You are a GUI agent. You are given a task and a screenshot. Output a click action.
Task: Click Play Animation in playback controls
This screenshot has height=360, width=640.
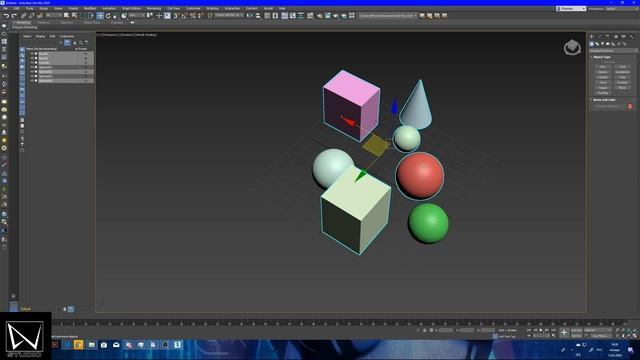pyautogui.click(x=541, y=330)
